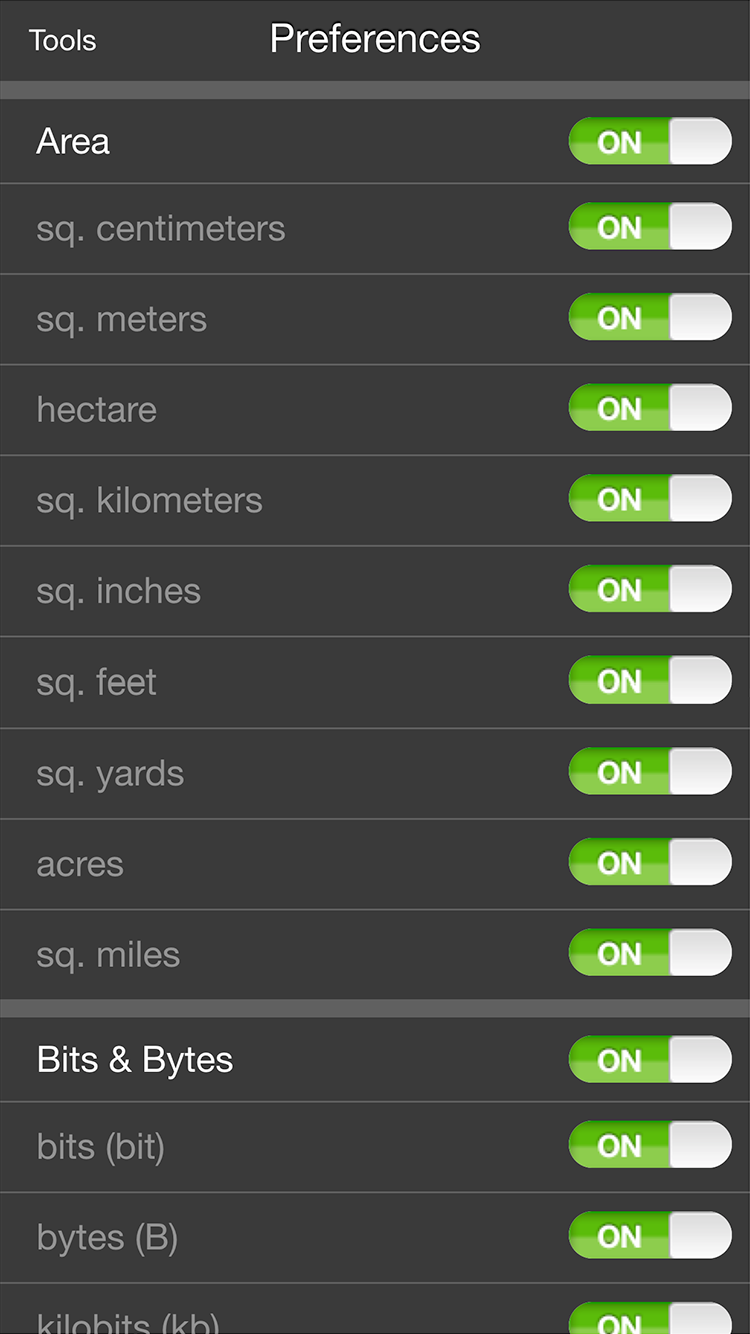Image resolution: width=750 pixels, height=1334 pixels.
Task: Turn off bits (bit) unit
Action: pyautogui.click(x=650, y=1145)
